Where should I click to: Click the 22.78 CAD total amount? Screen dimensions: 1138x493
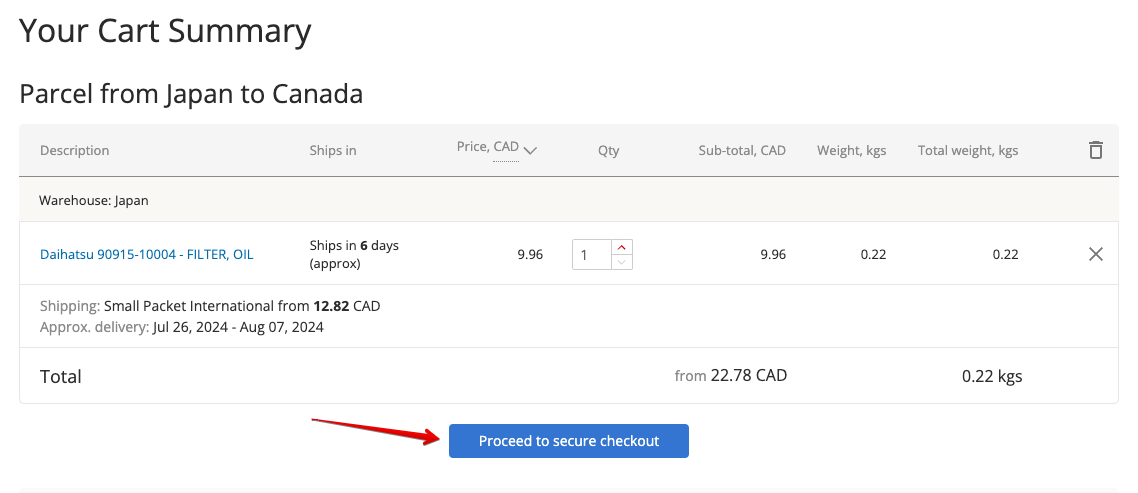pos(748,376)
